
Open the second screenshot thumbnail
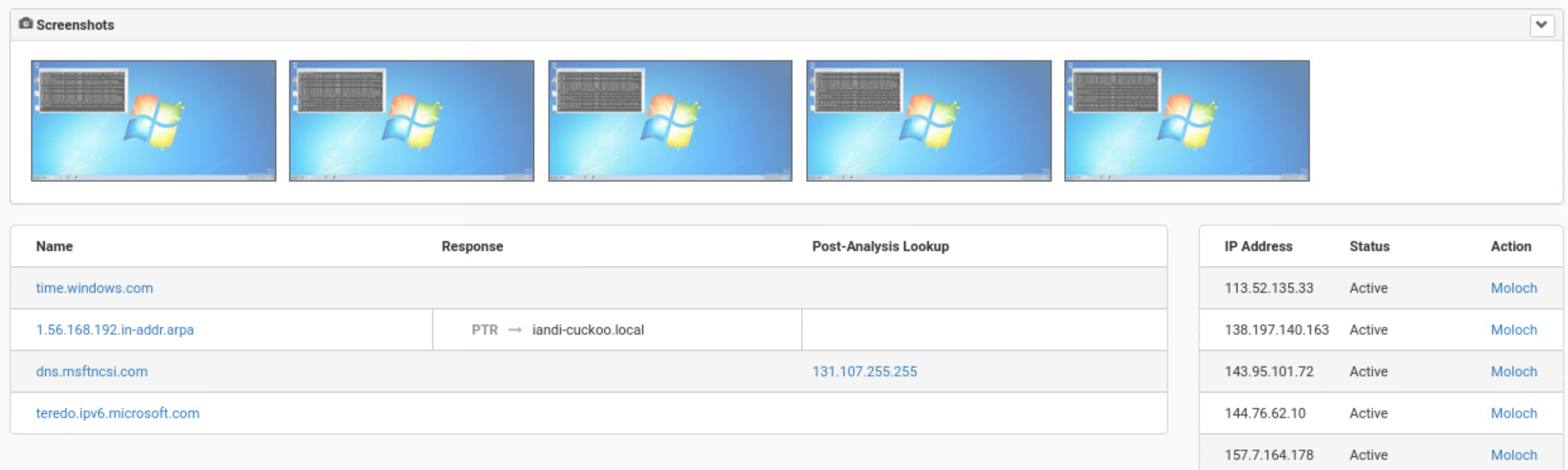click(412, 120)
